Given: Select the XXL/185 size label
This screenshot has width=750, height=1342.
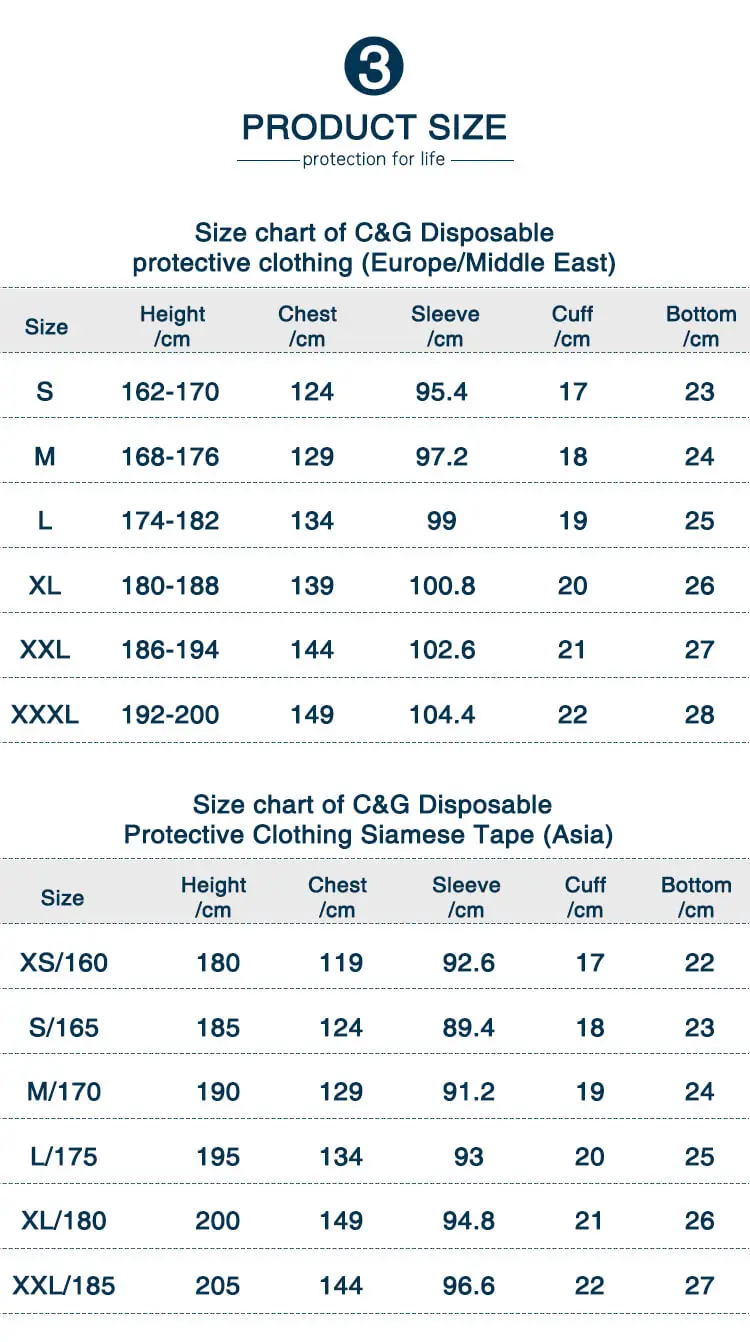Looking at the screenshot, I should (x=64, y=1286).
